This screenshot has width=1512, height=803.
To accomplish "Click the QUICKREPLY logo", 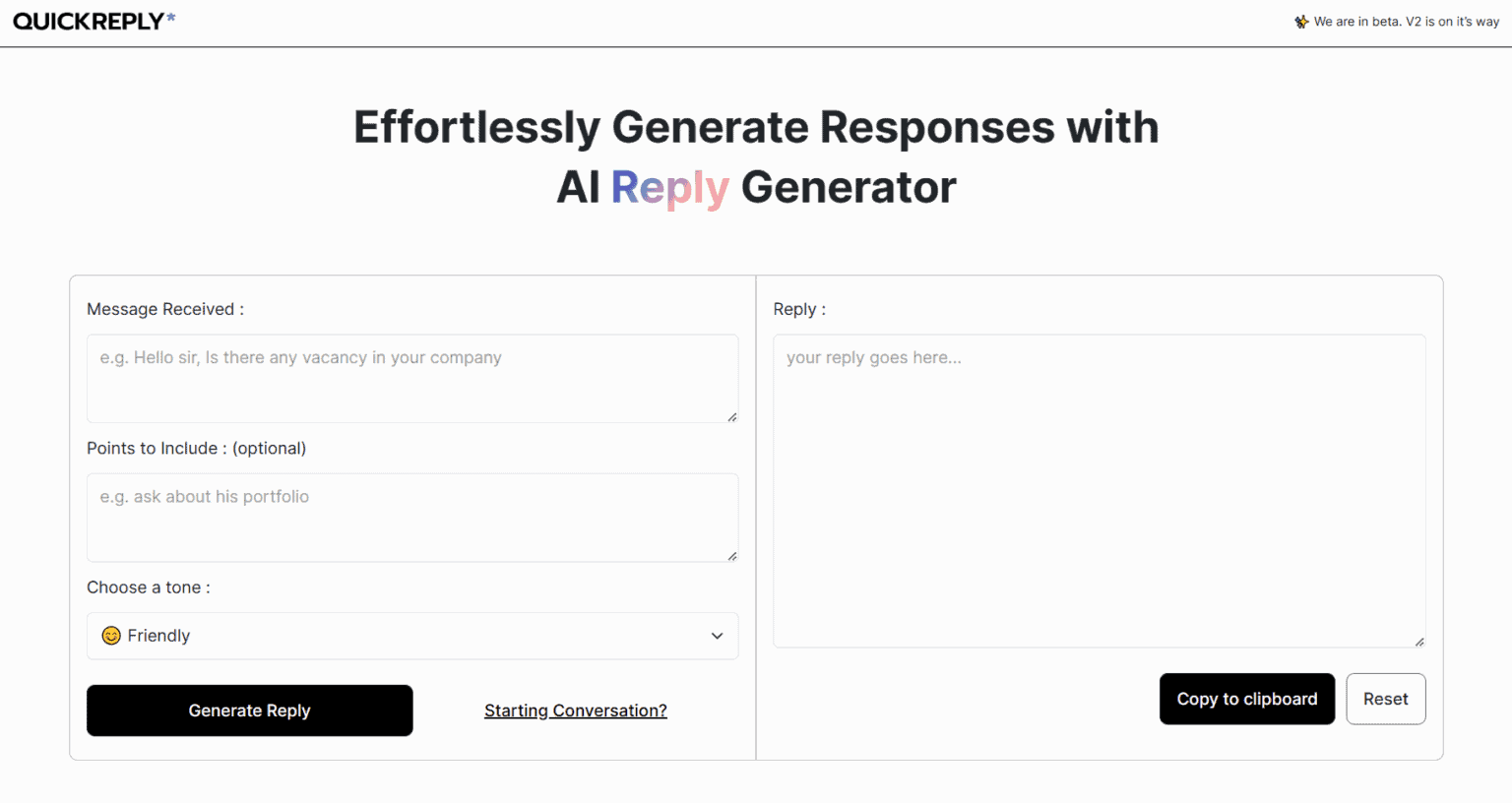I will tap(94, 21).
